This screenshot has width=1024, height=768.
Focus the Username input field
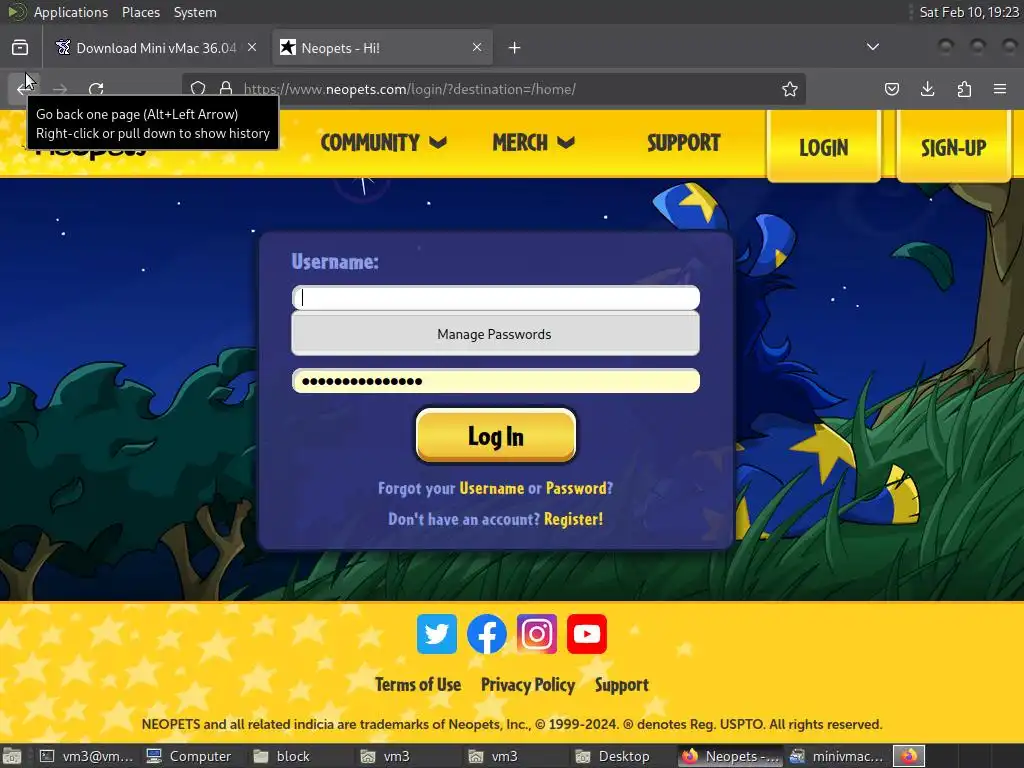496,298
